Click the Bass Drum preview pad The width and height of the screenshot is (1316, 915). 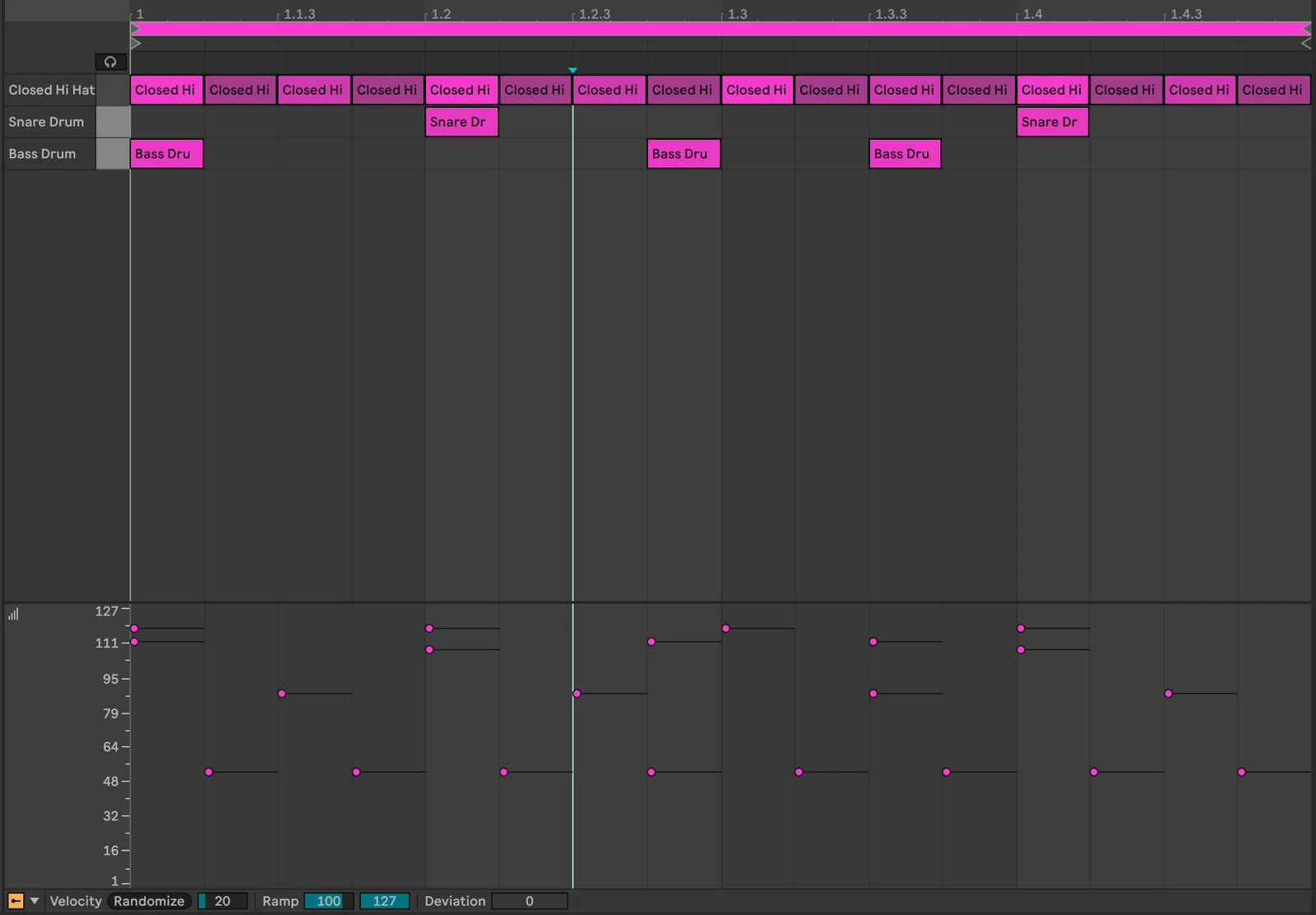(x=113, y=154)
